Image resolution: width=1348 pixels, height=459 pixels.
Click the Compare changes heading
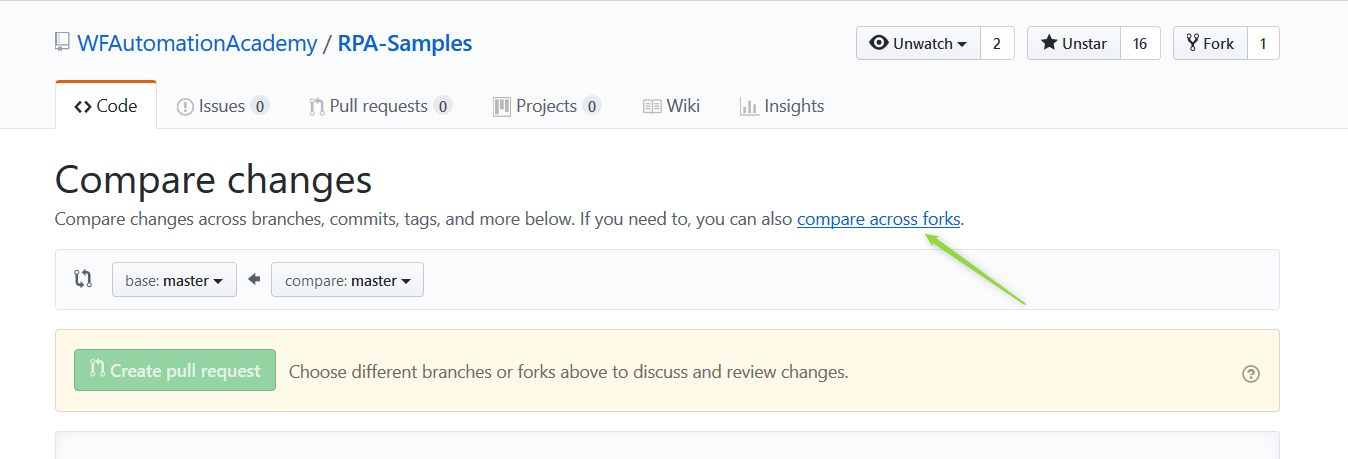tap(214, 180)
